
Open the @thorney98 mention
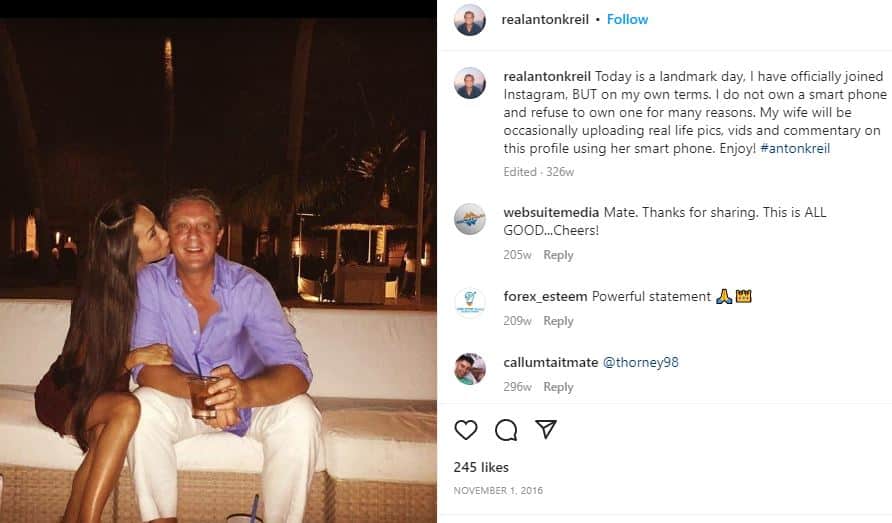pyautogui.click(x=641, y=362)
